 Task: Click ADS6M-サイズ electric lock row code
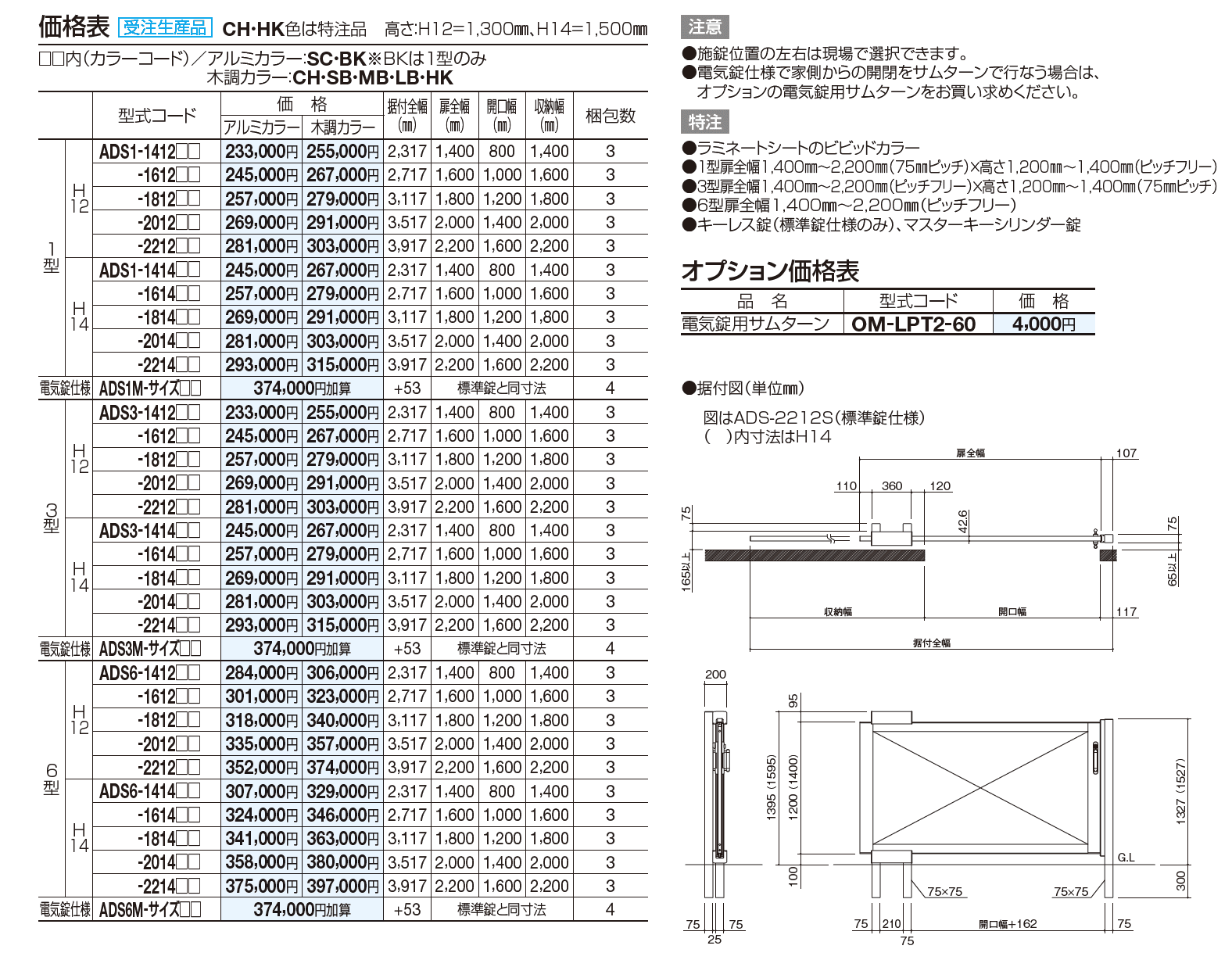pos(149,910)
